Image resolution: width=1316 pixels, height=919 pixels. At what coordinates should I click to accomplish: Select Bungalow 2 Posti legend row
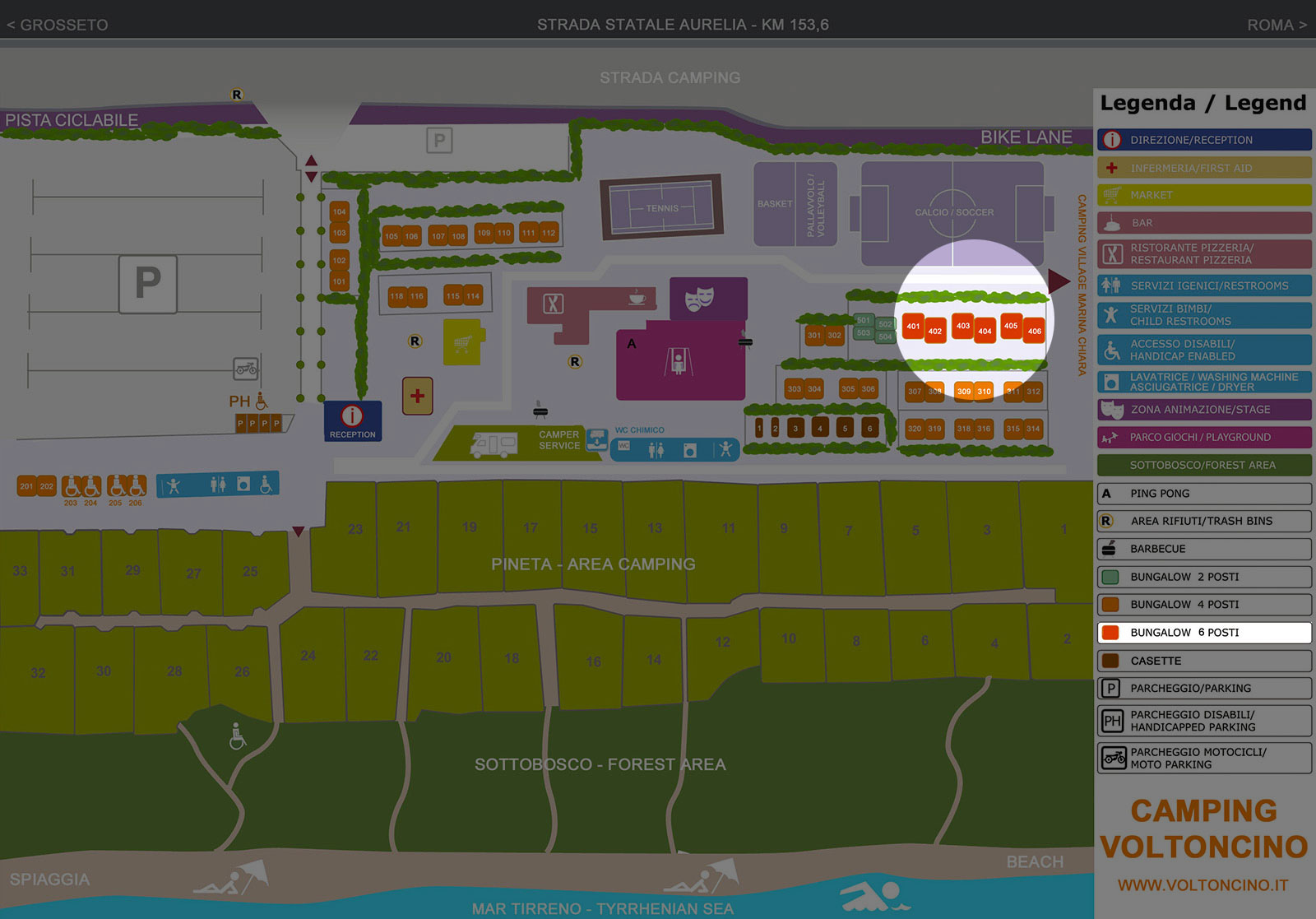pos(1204,577)
